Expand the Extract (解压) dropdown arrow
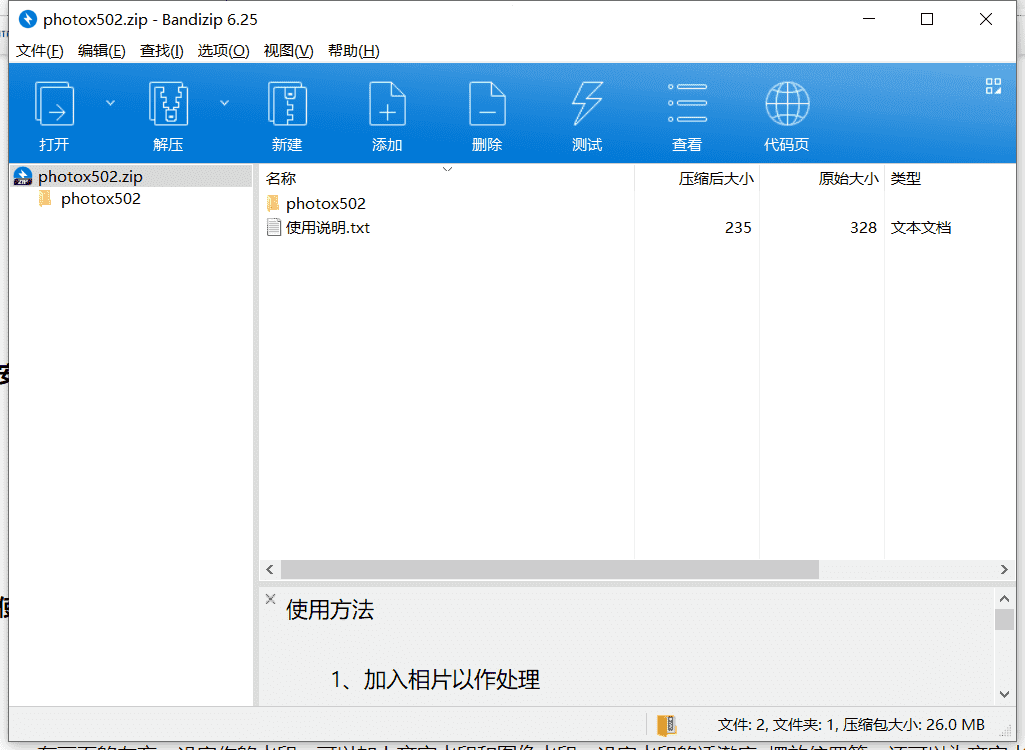The image size is (1025, 750). (224, 103)
